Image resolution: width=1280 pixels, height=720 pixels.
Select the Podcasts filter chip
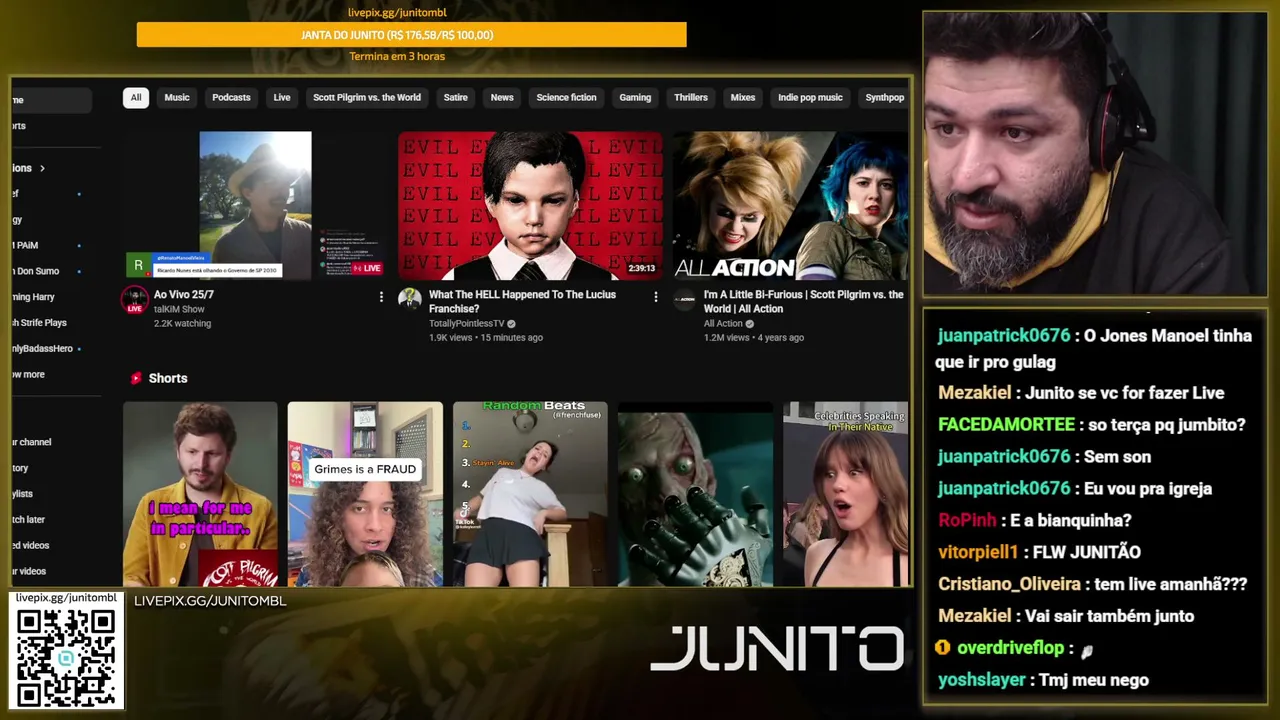pos(231,97)
